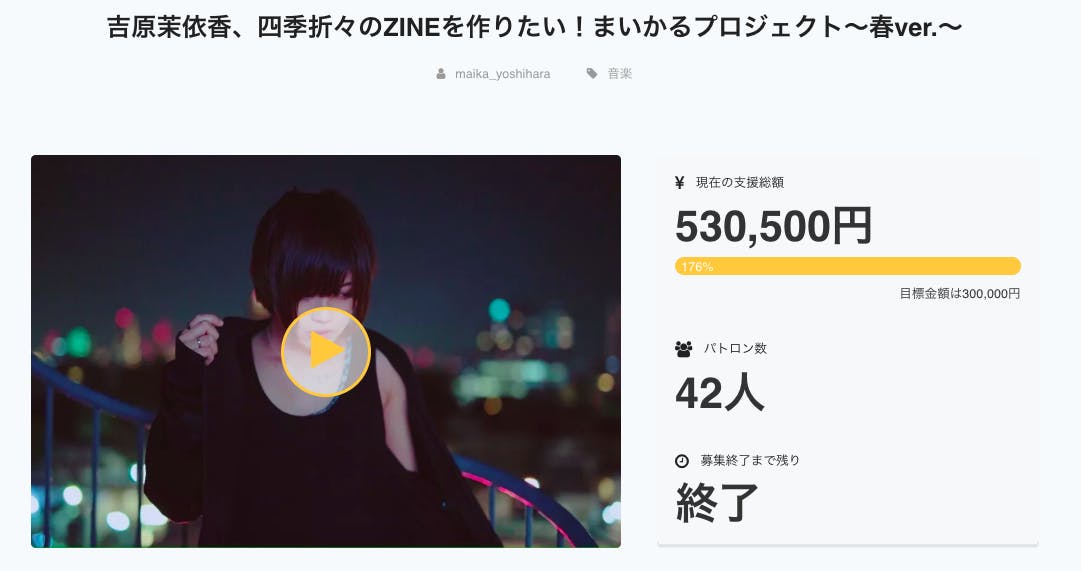The height and width of the screenshot is (571, 1081).
Task: Click the パトロン数 label
Action: pos(733,349)
